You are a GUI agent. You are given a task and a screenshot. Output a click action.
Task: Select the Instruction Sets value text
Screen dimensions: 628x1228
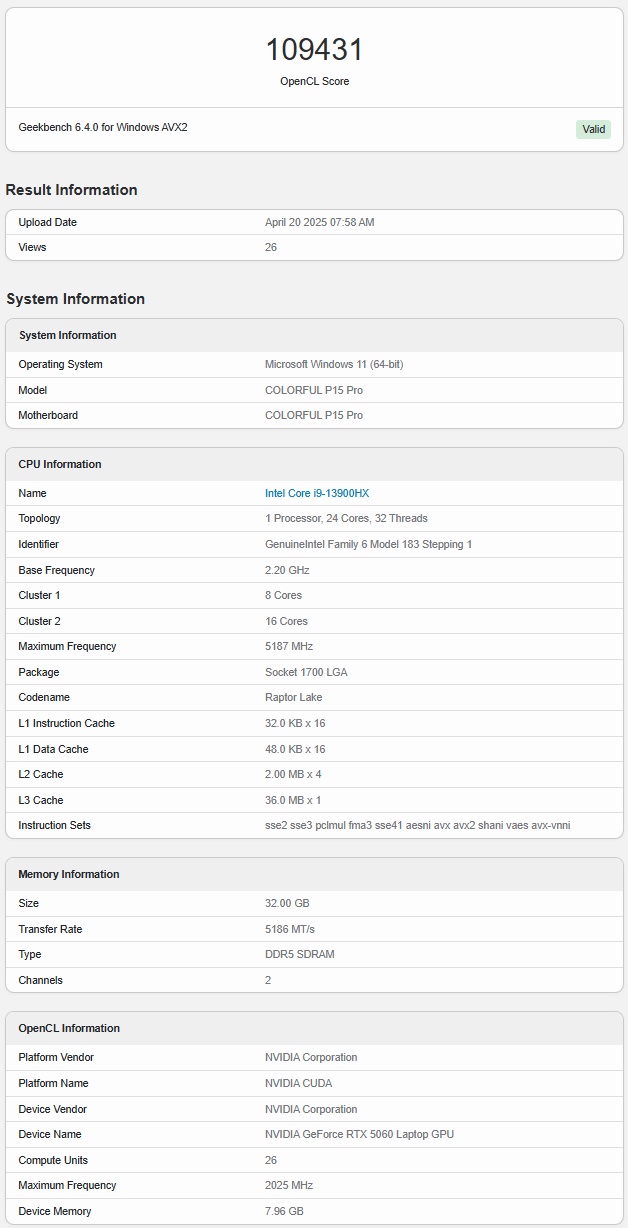click(x=417, y=825)
